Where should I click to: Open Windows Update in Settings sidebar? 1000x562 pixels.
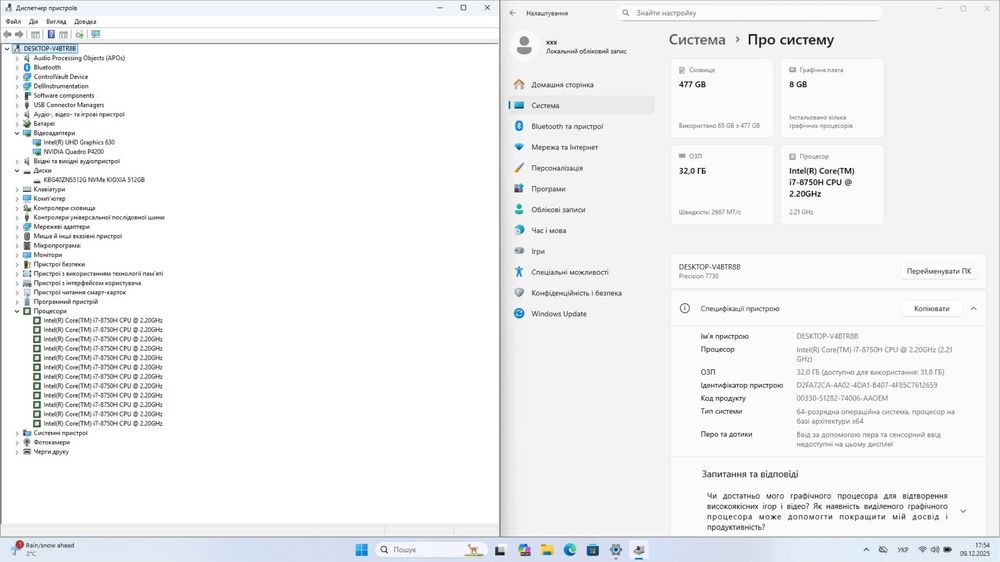pyautogui.click(x=582, y=314)
